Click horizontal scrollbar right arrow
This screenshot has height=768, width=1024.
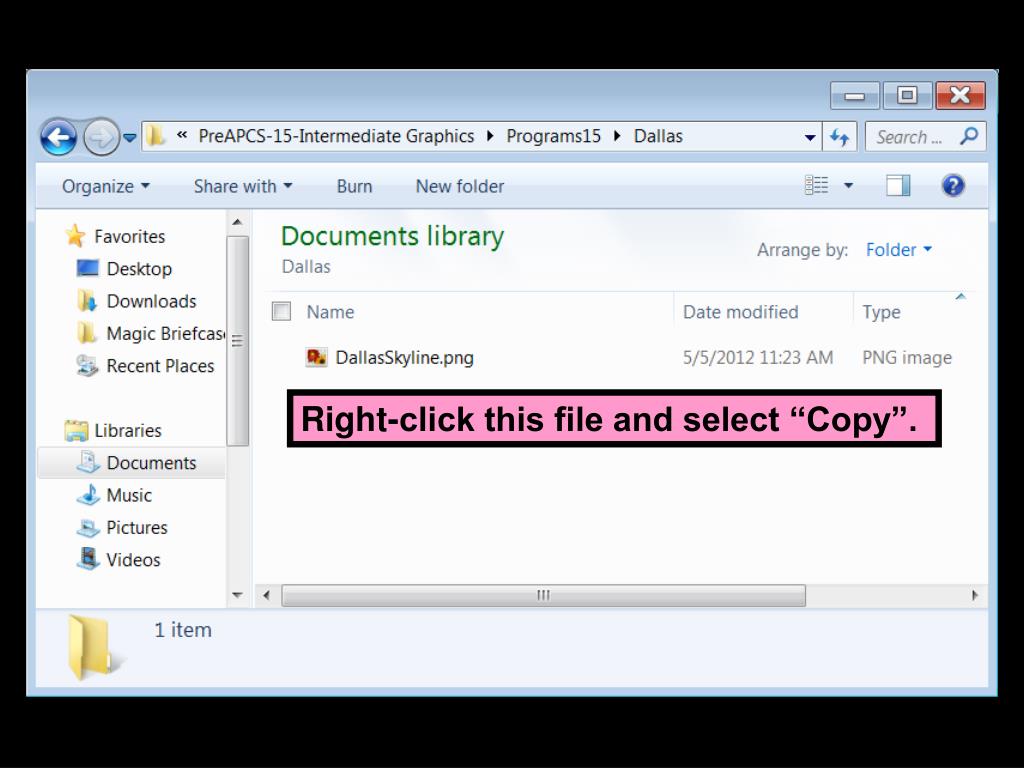pos(974,595)
